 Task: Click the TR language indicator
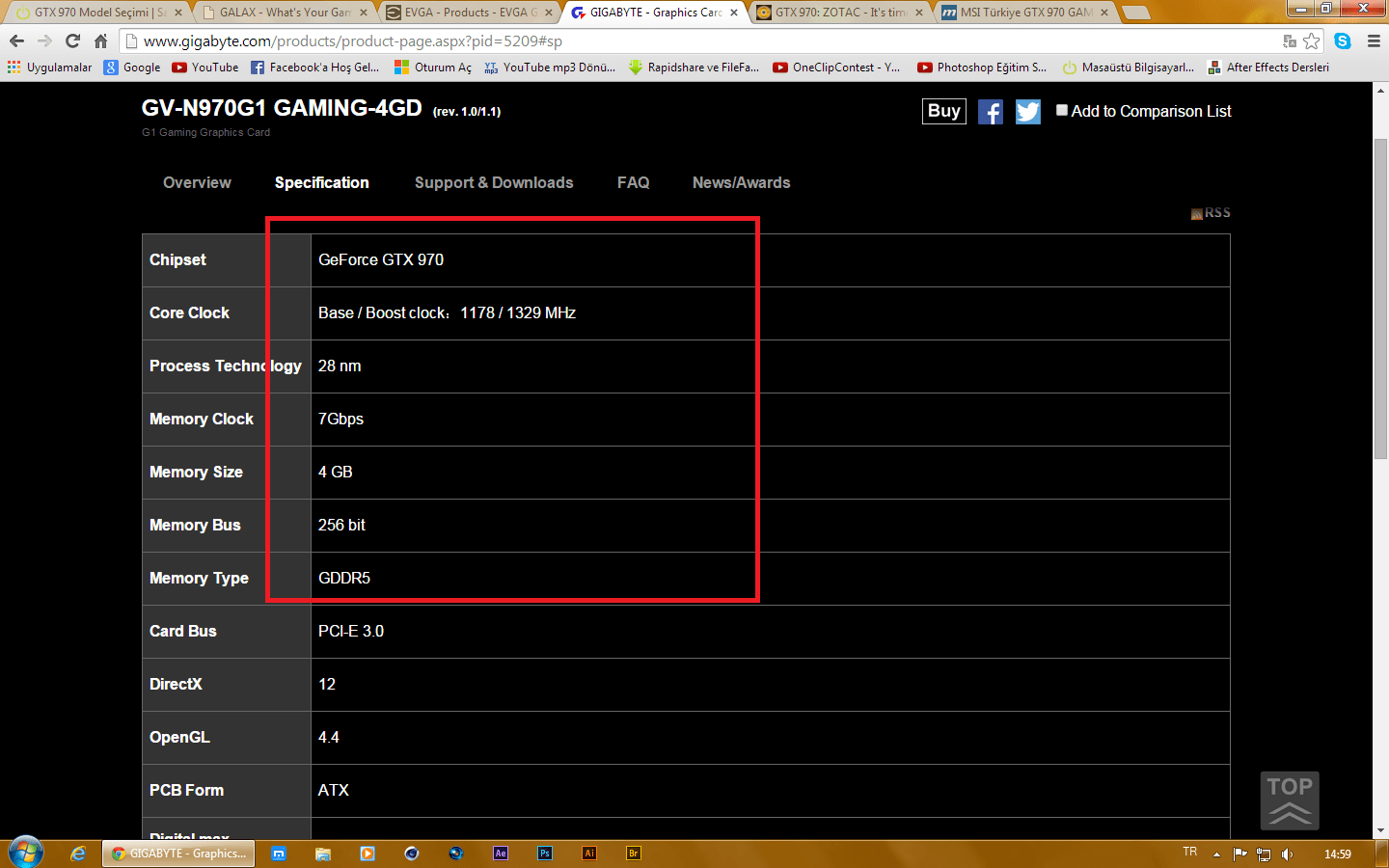(x=1190, y=852)
